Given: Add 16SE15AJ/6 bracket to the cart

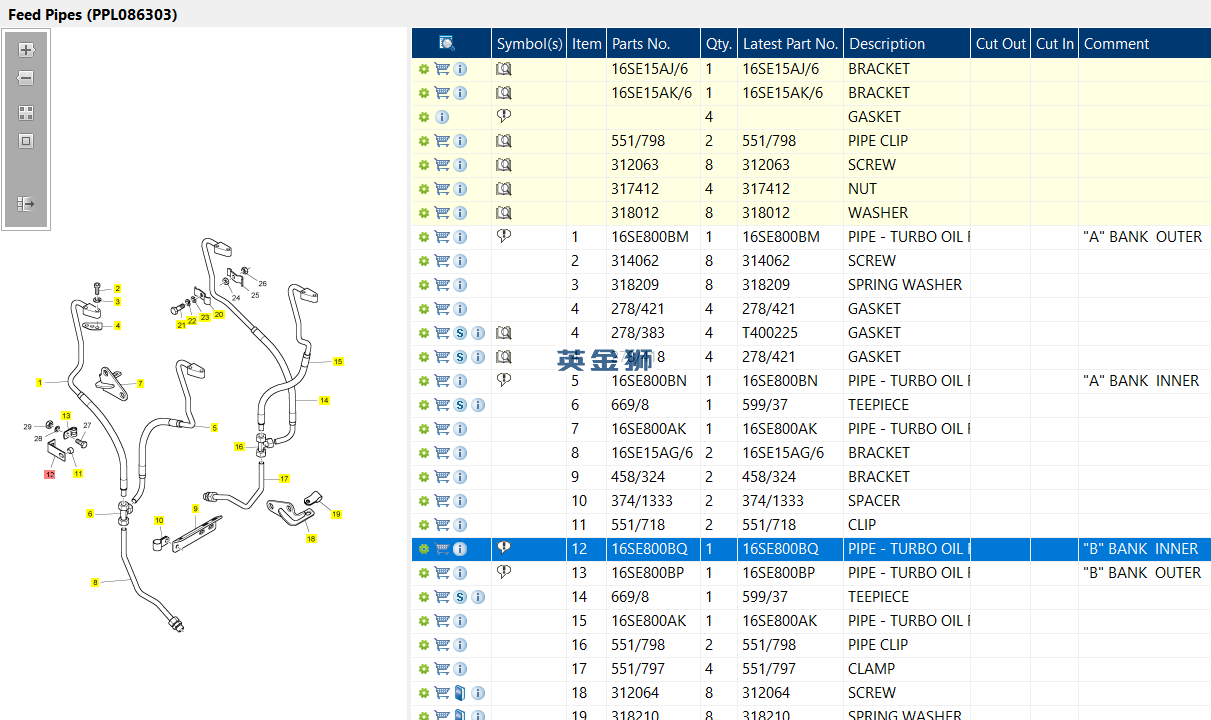Looking at the screenshot, I should tap(441, 69).
